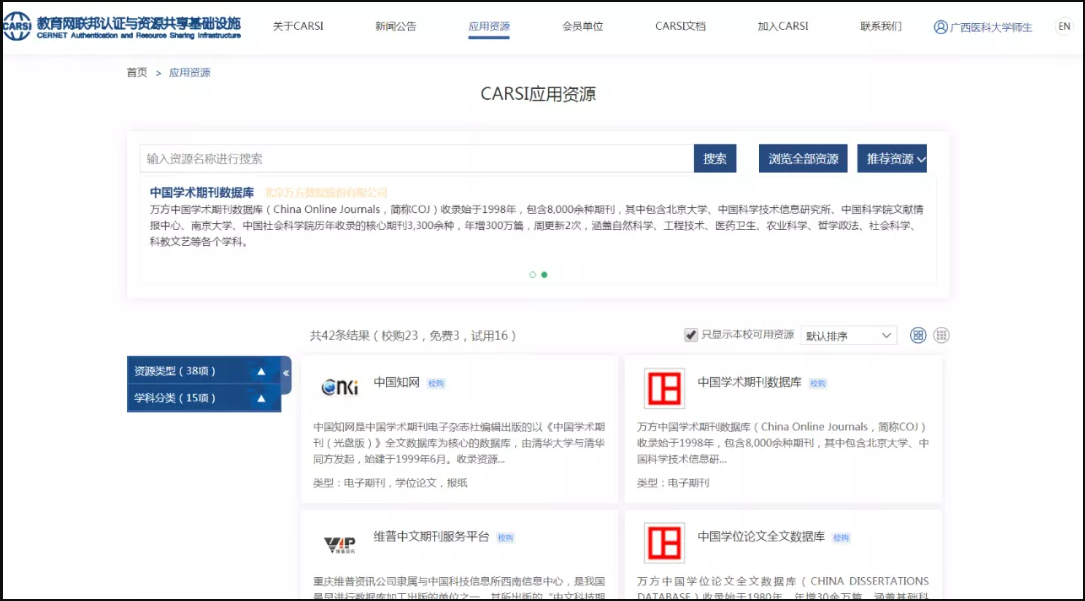Click the CARSI应用资源 page heading
Image resolution: width=1085 pixels, height=601 pixels.
coord(538,94)
